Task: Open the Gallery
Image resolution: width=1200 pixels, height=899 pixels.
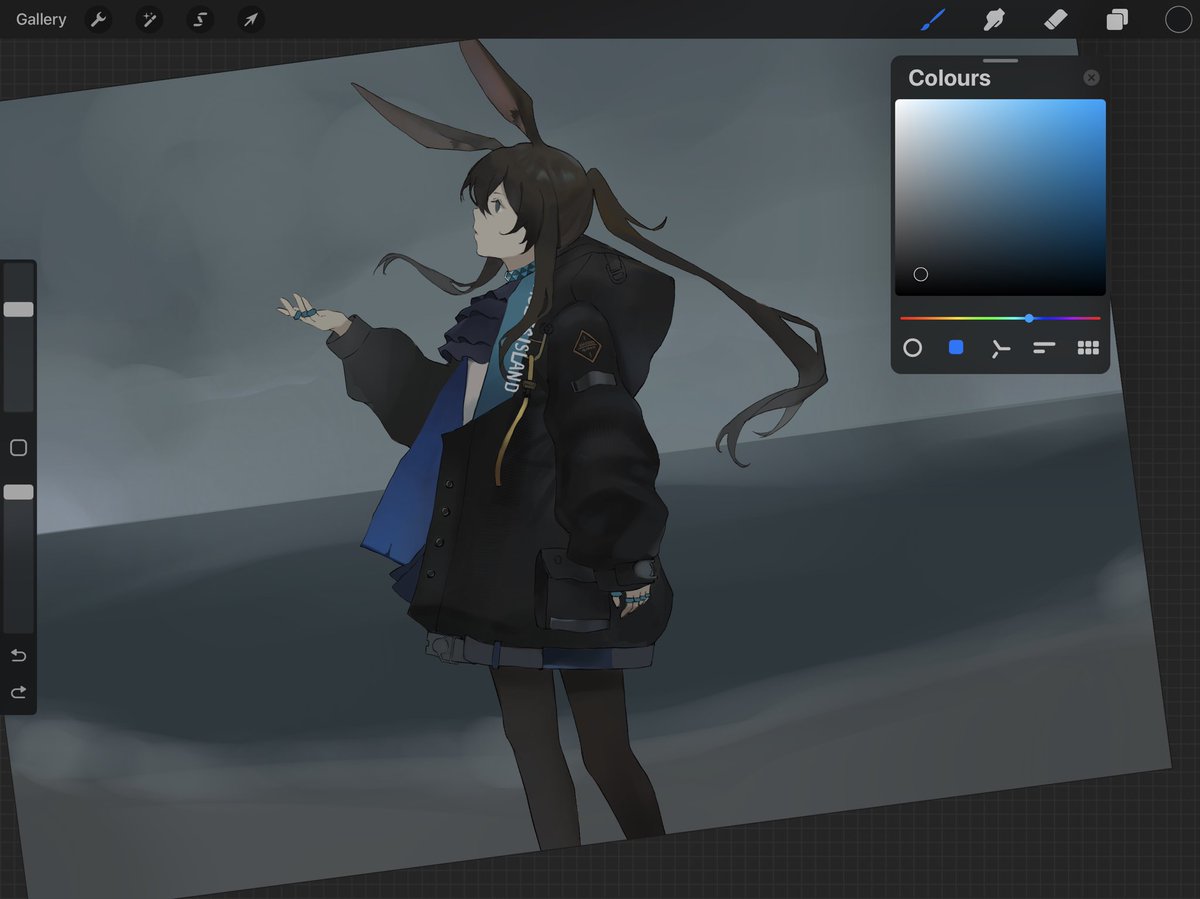Action: point(41,19)
